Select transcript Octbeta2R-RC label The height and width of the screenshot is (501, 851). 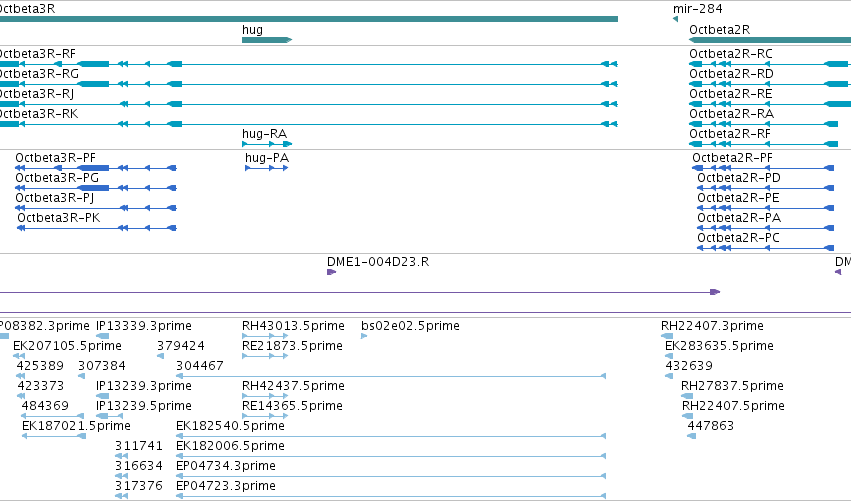point(731,54)
